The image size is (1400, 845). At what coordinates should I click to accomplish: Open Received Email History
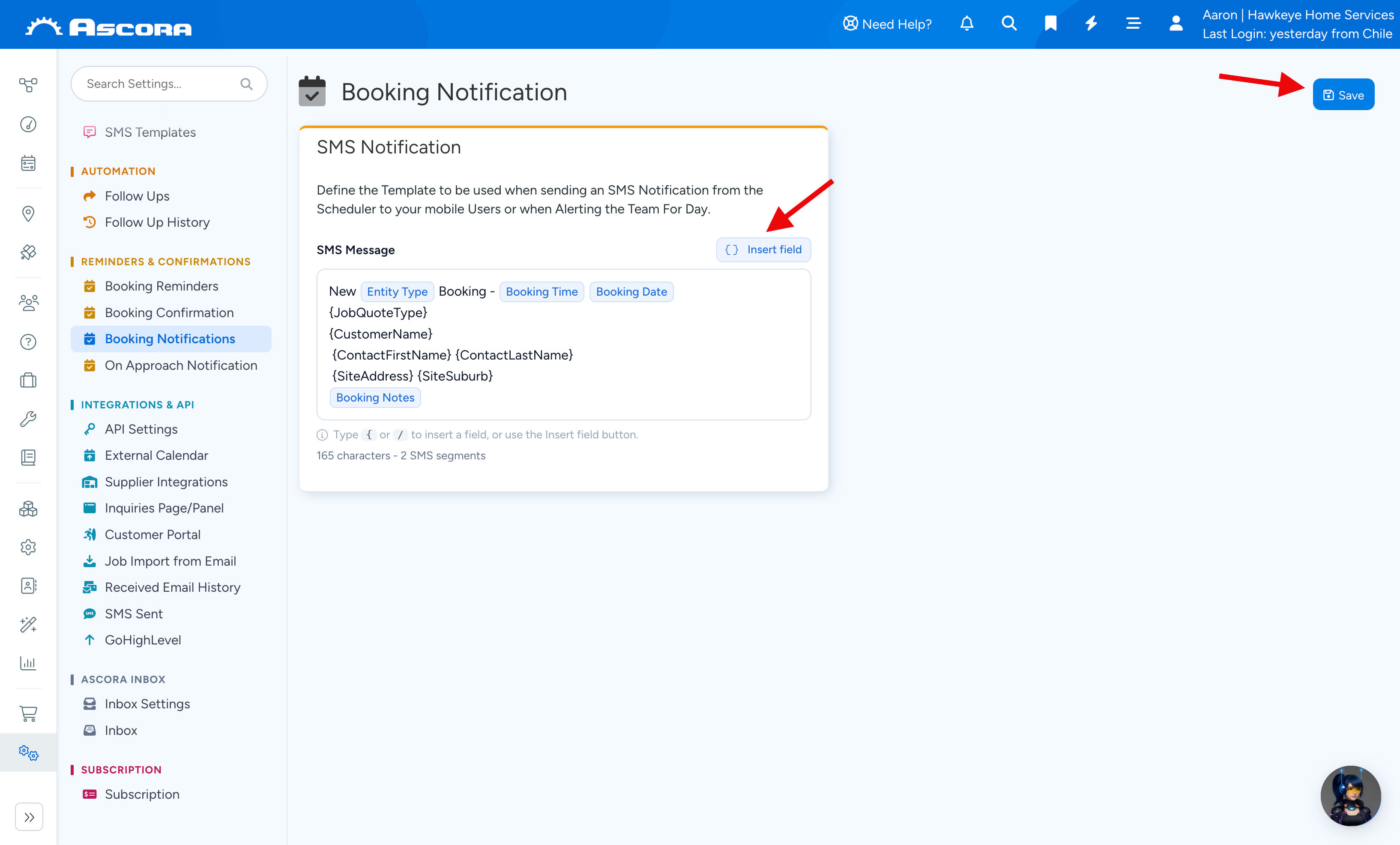click(172, 587)
